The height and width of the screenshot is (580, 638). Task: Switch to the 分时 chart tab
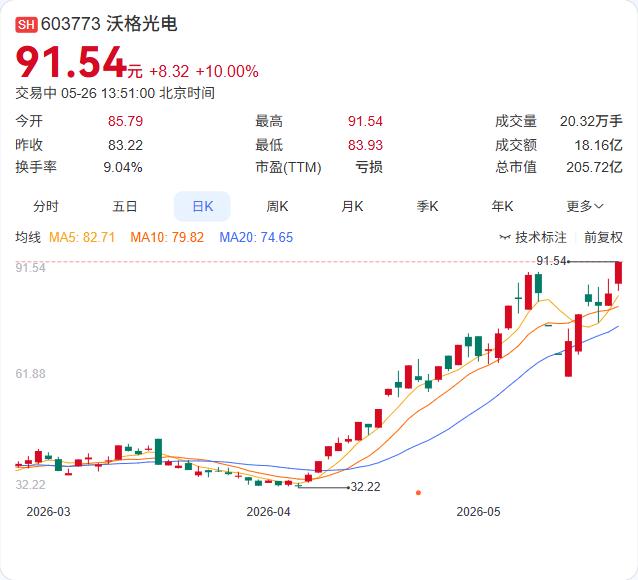click(46, 206)
